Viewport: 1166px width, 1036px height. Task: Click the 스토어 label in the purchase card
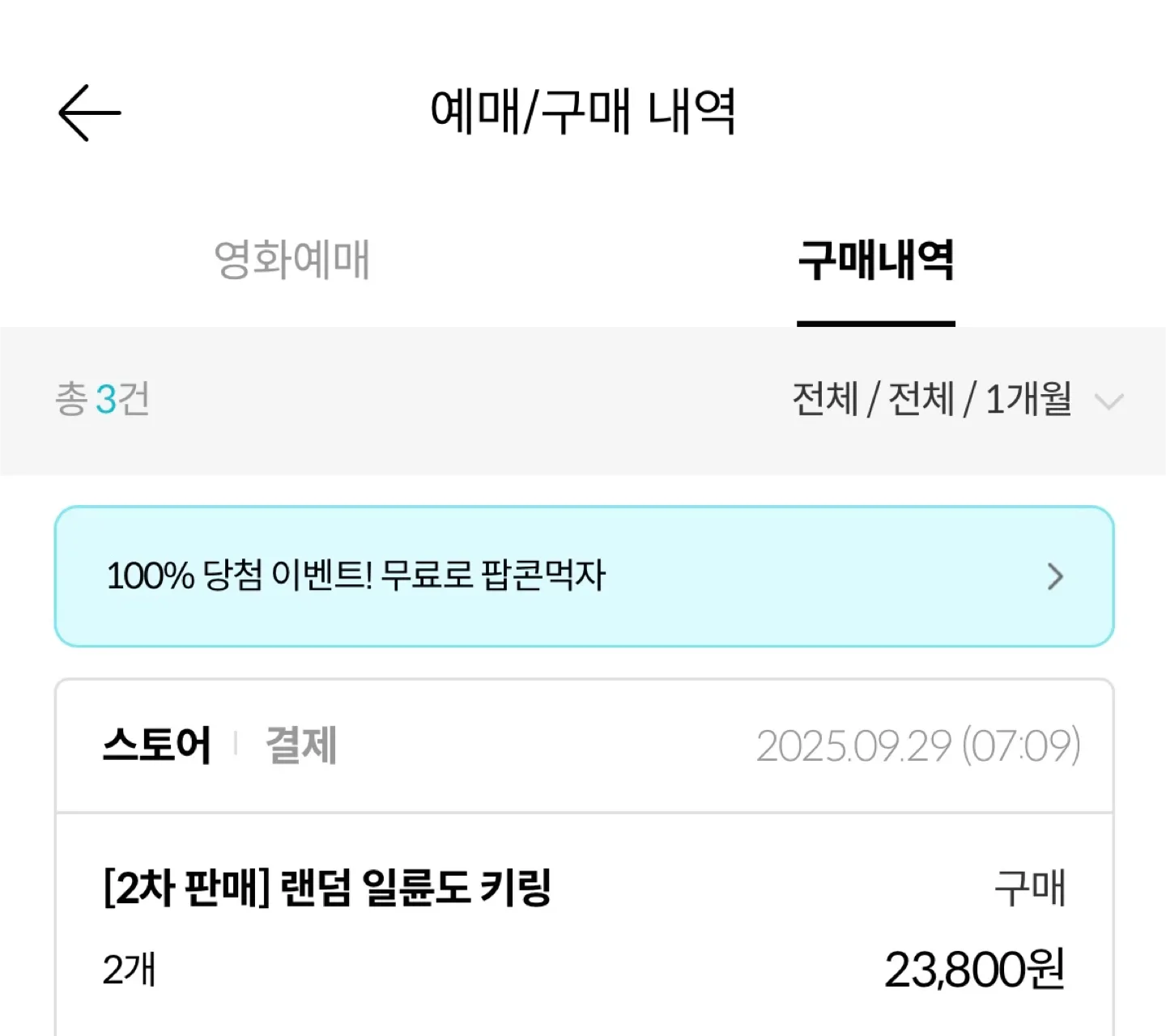tap(157, 745)
